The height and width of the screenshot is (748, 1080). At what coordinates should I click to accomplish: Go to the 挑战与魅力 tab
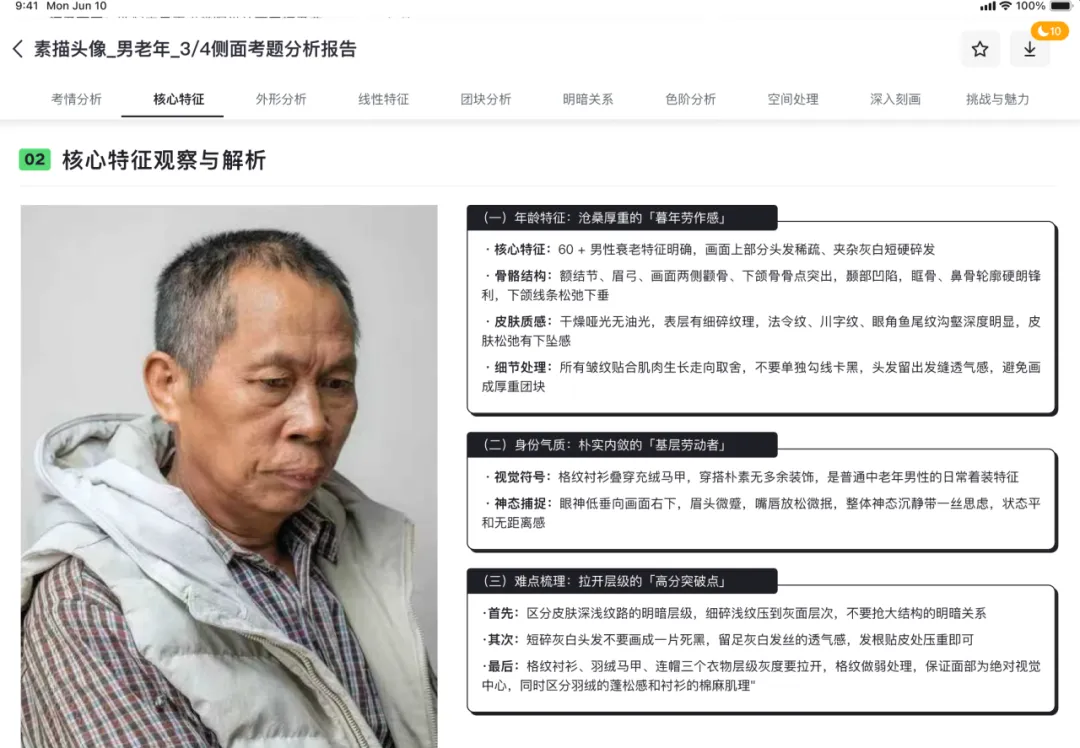tap(998, 99)
